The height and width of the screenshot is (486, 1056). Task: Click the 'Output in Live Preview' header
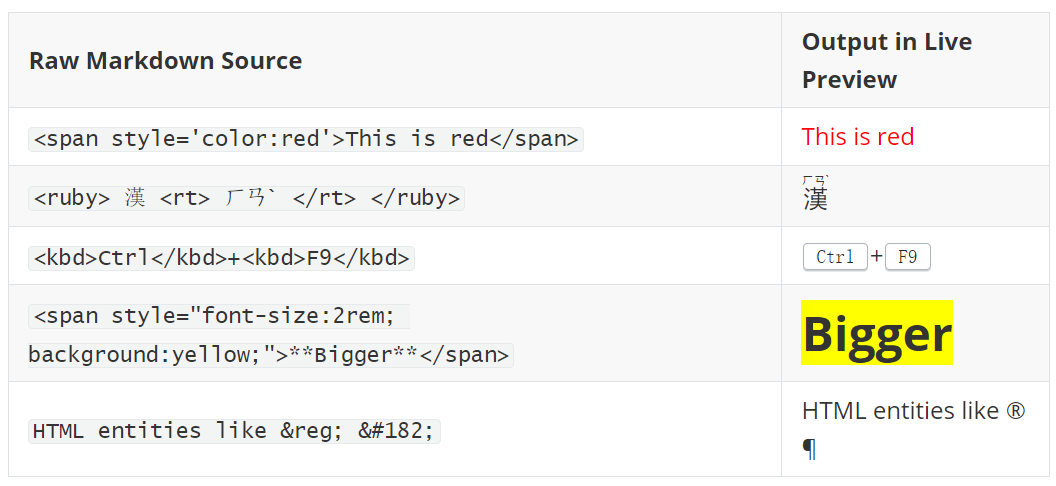click(x=886, y=60)
